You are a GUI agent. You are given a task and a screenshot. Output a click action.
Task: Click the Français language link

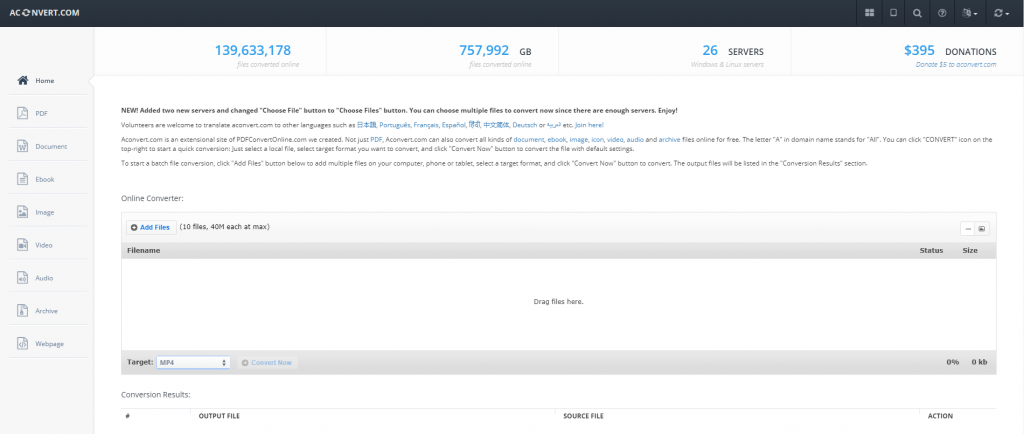point(426,125)
